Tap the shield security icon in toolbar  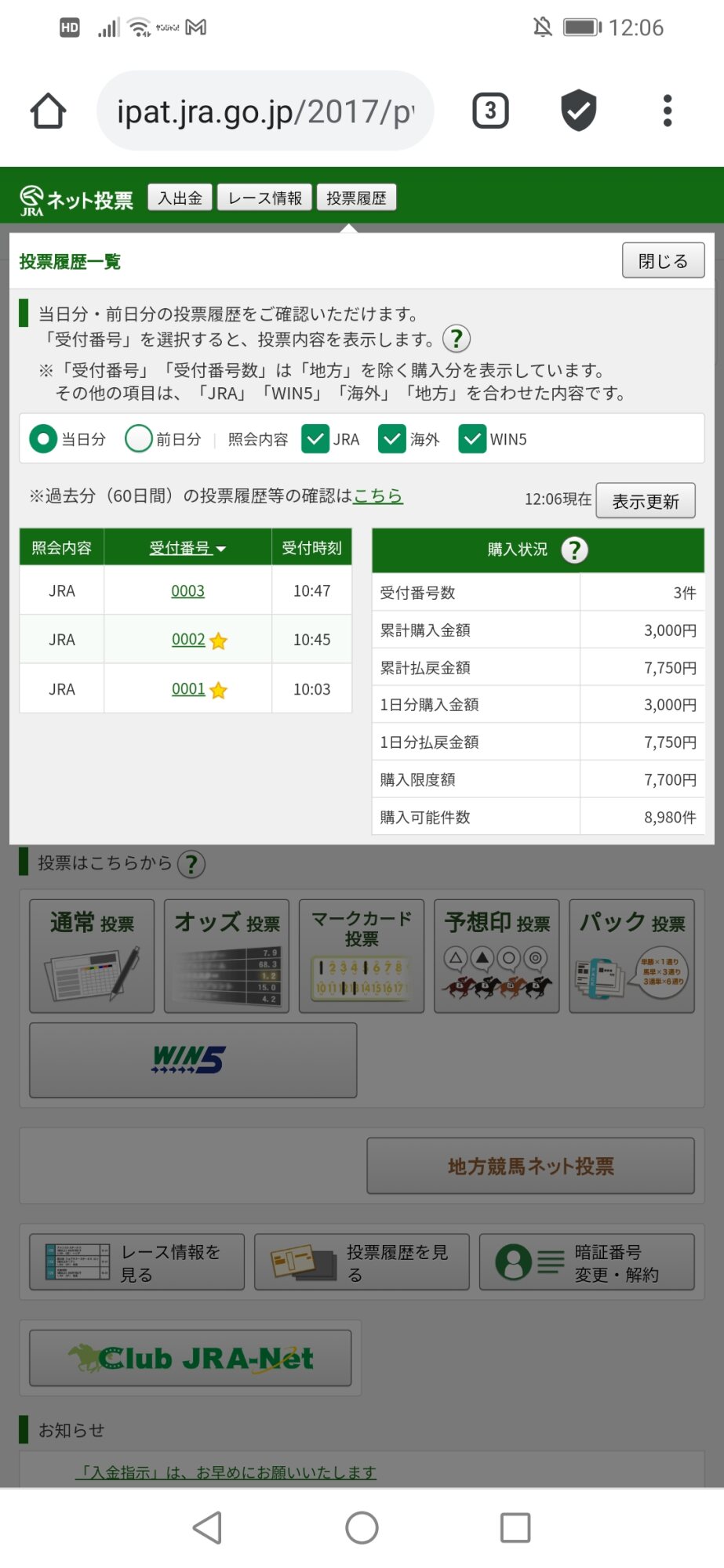(x=579, y=111)
